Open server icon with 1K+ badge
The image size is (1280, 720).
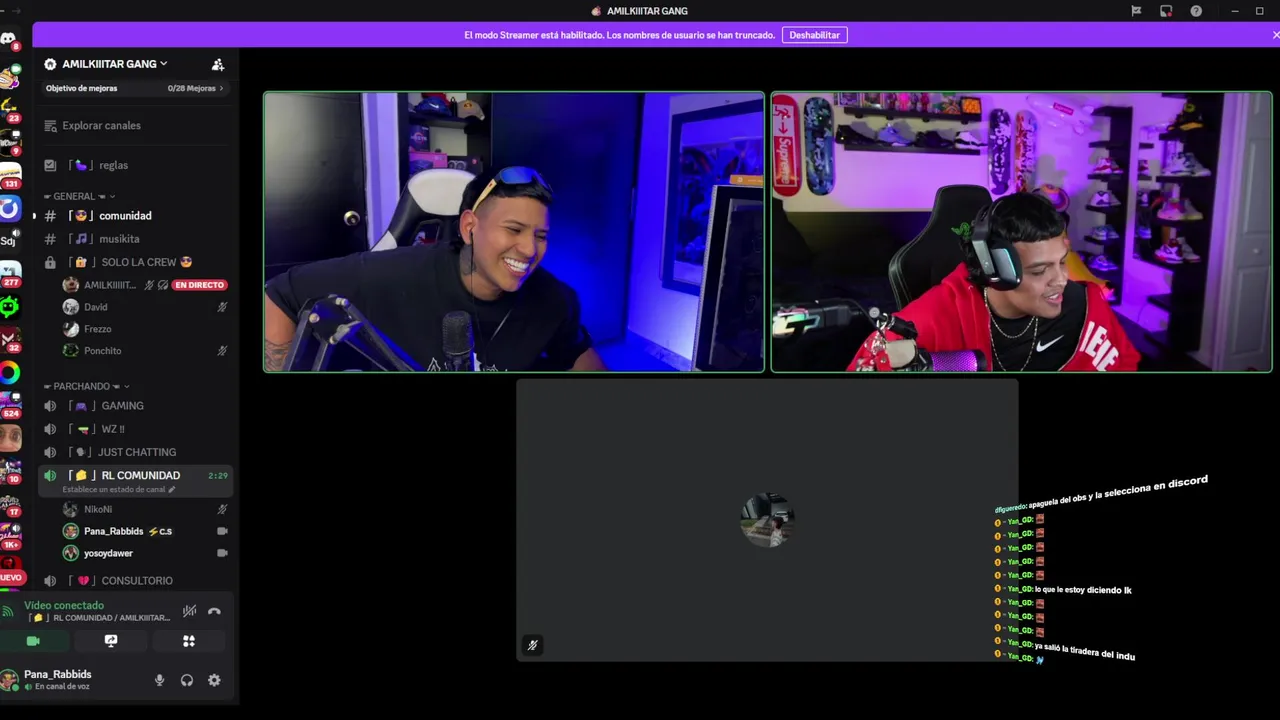pos(9,535)
